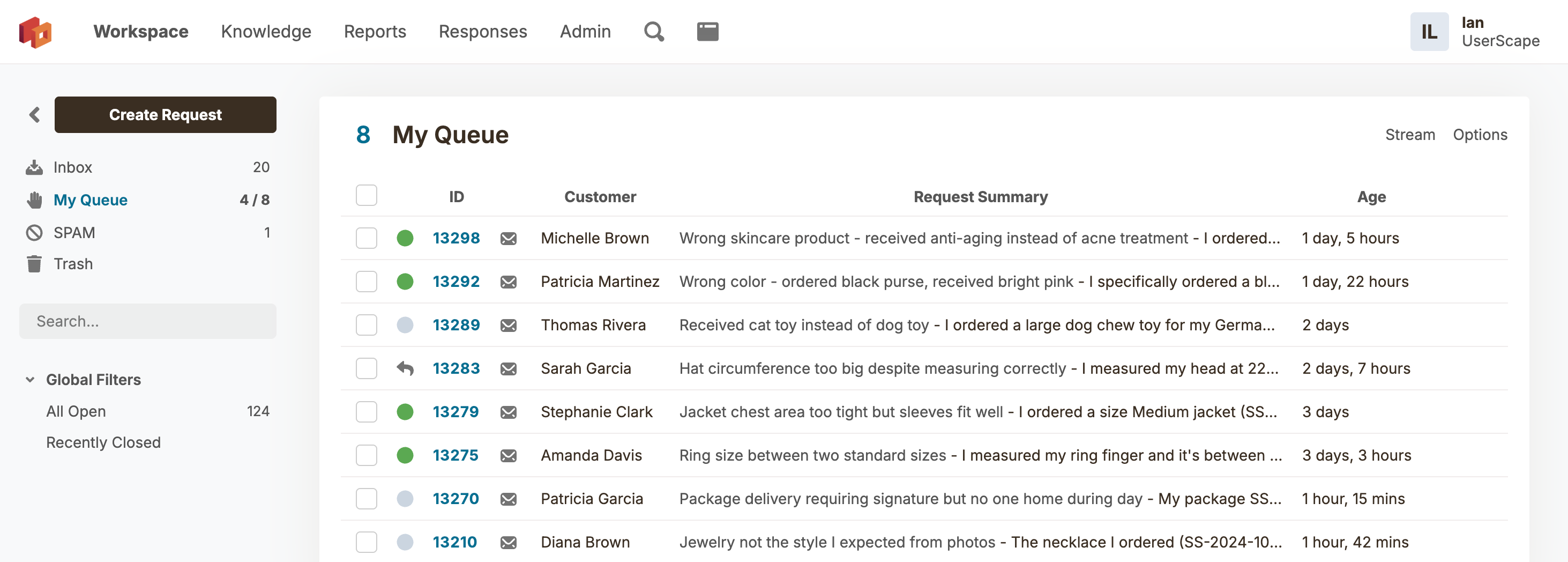This screenshot has height=562, width=1568.
Task: Open the search magnifier icon
Action: pyautogui.click(x=654, y=32)
